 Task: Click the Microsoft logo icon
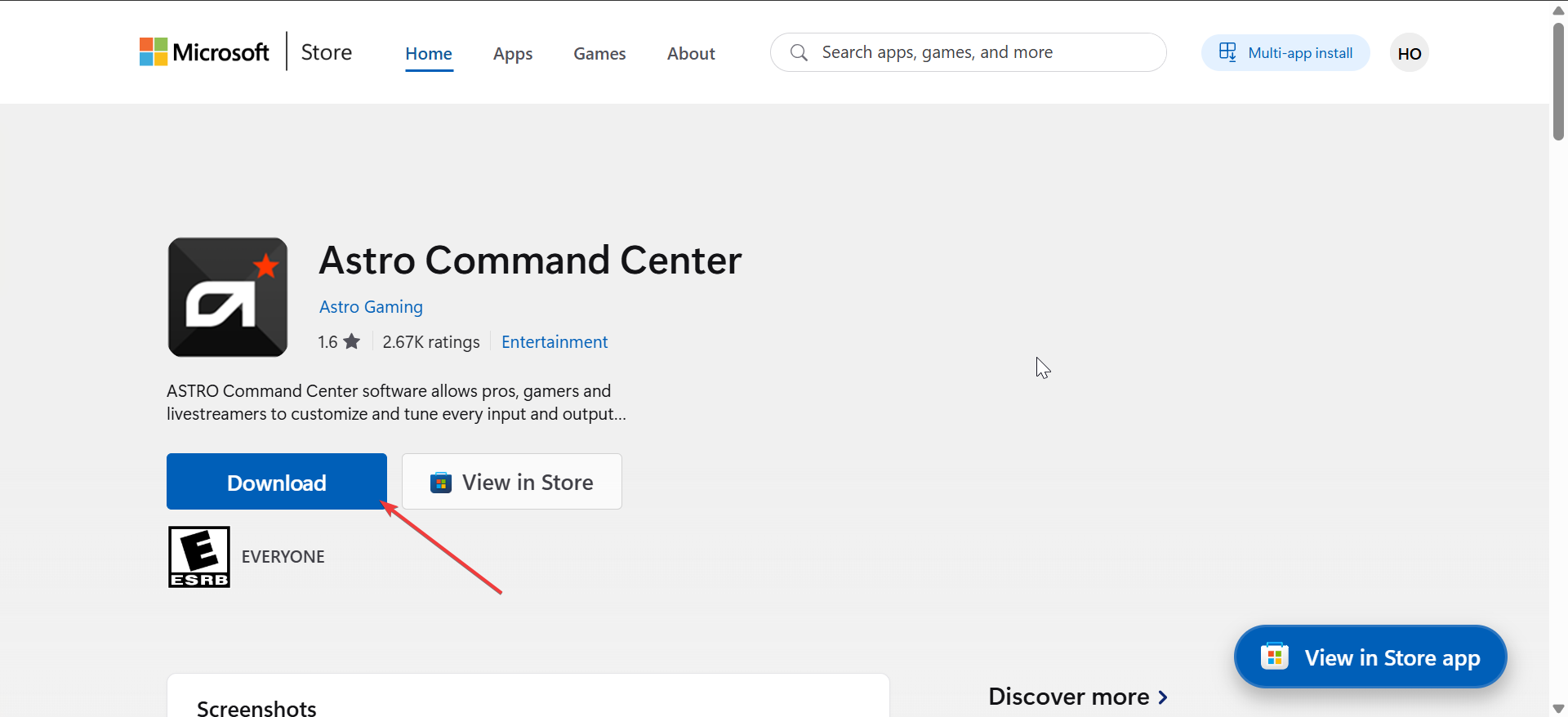154,52
